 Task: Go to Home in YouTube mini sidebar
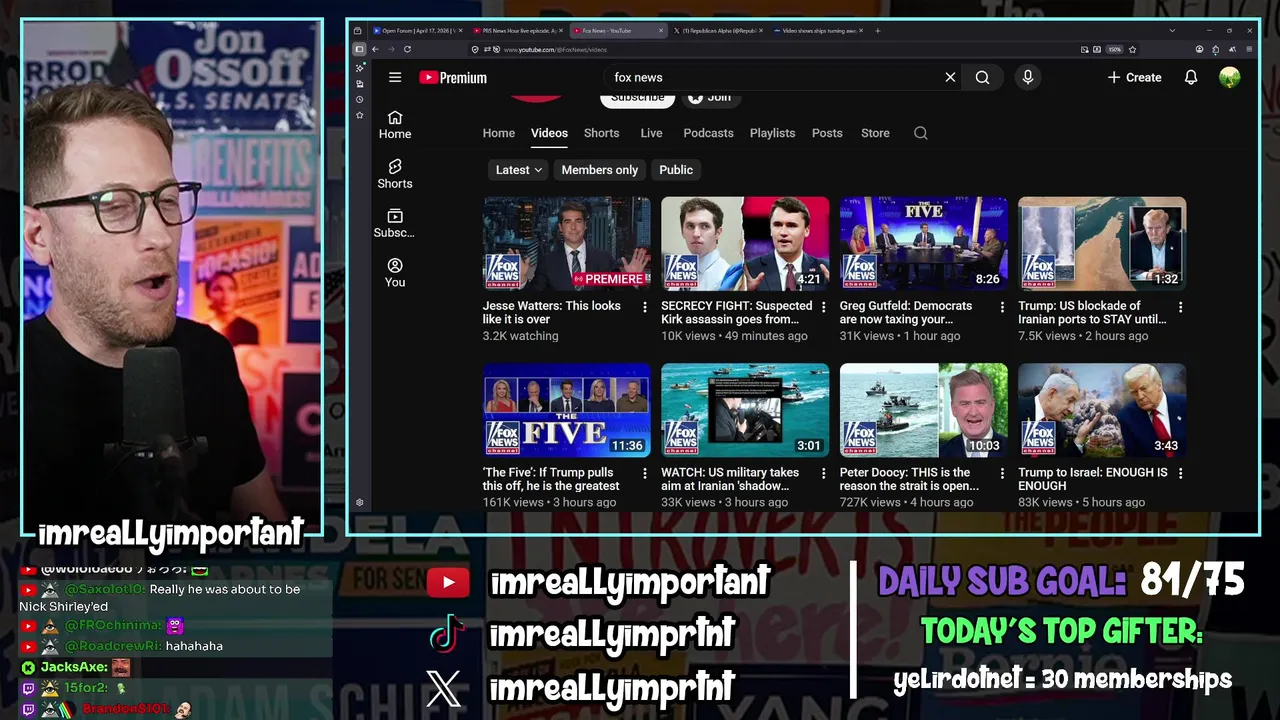(395, 124)
